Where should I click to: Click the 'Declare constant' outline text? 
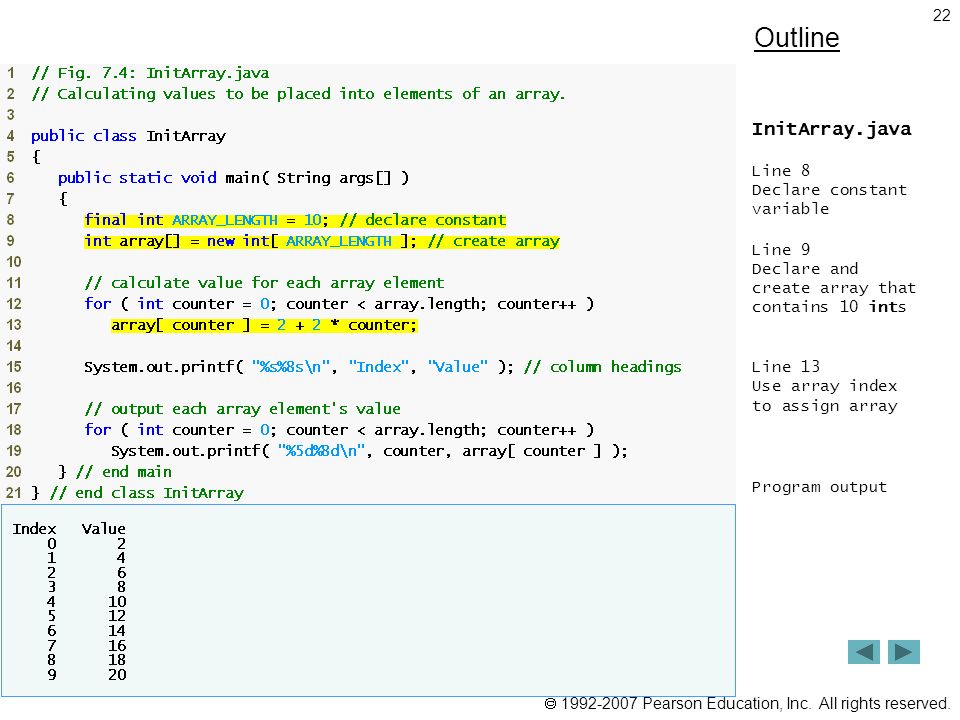click(x=829, y=190)
